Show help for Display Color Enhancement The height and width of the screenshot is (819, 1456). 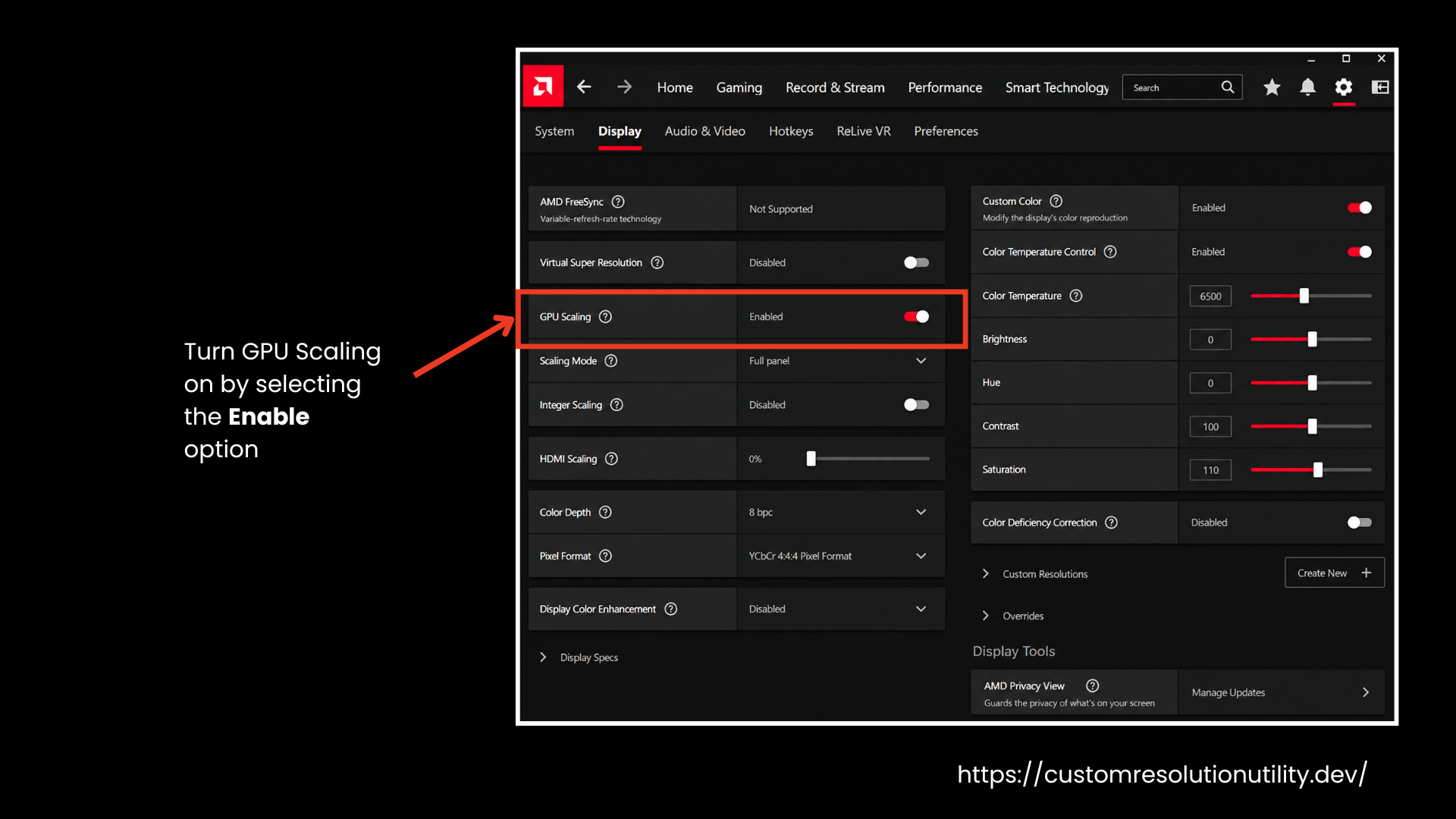[671, 609]
